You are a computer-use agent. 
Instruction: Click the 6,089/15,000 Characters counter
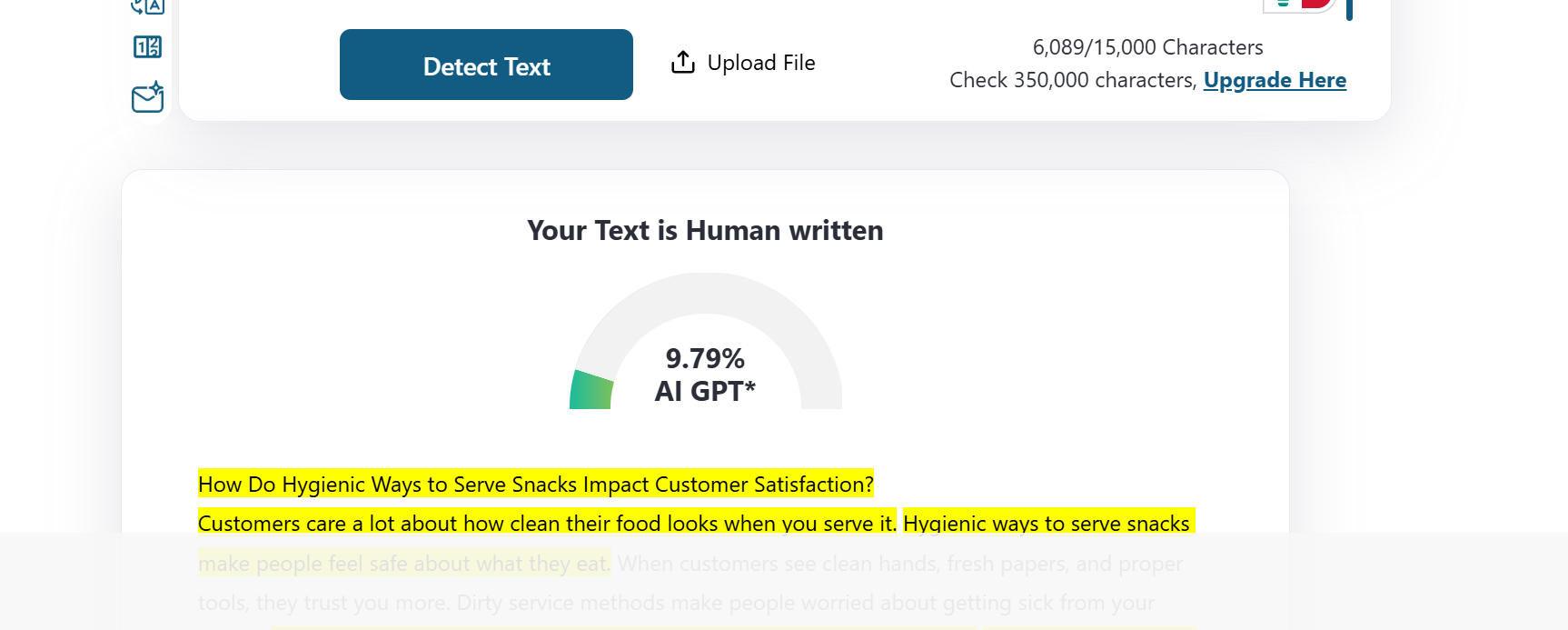pyautogui.click(x=1147, y=47)
